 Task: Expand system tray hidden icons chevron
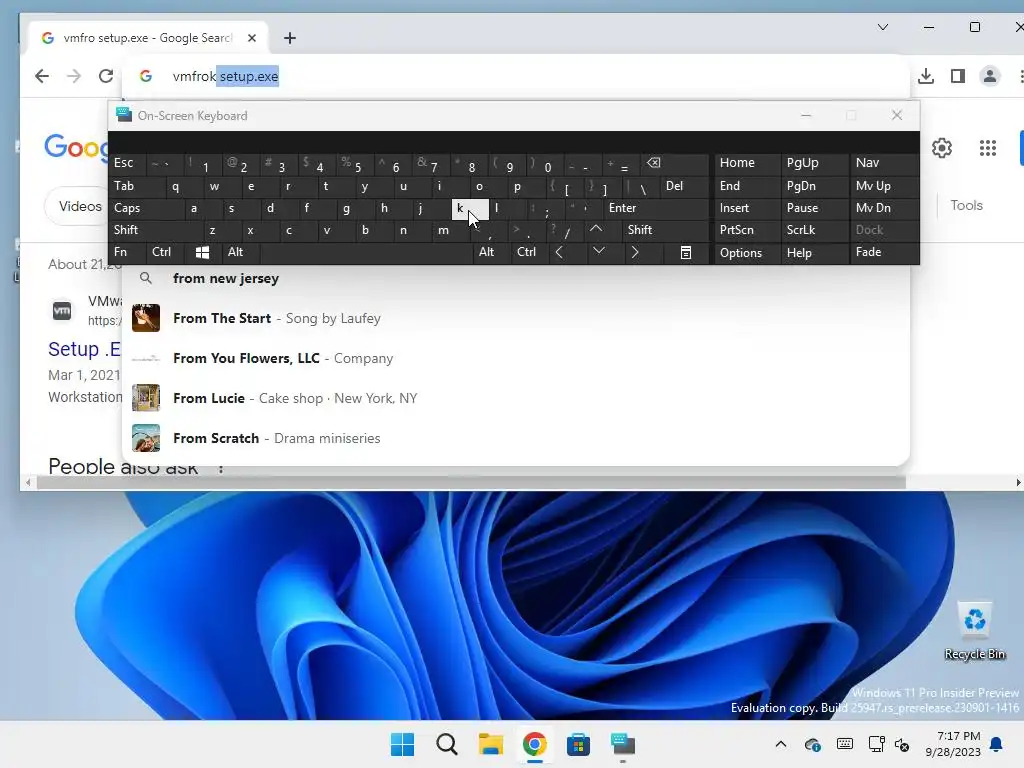(780, 744)
